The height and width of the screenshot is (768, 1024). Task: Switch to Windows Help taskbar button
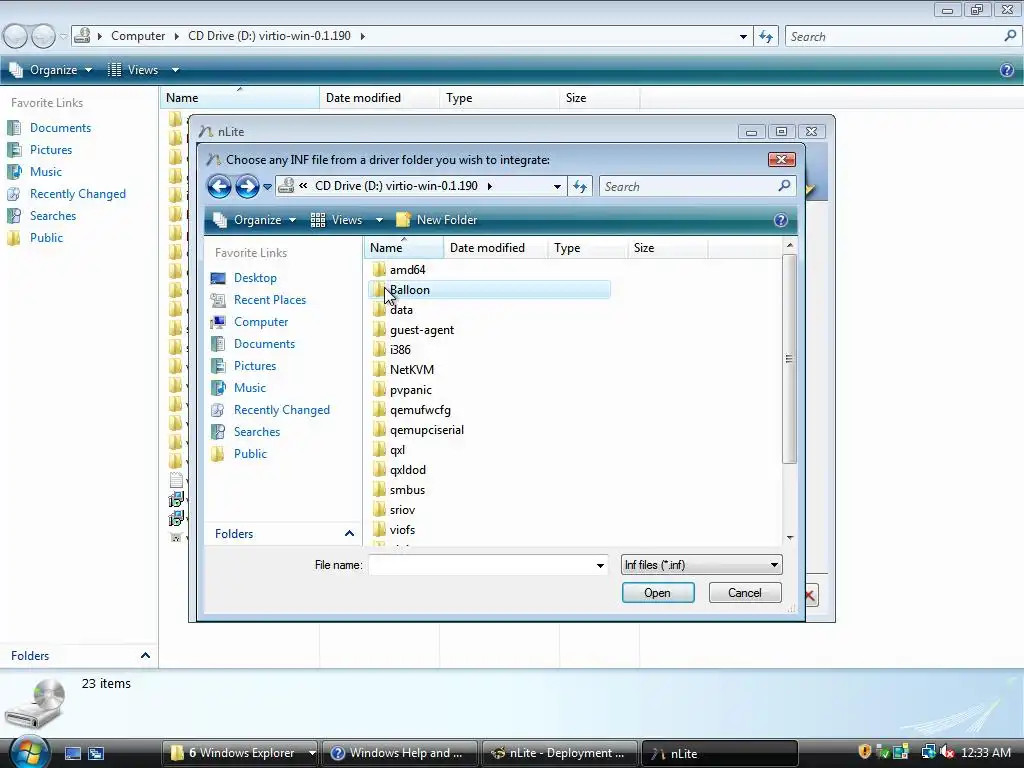(400, 753)
